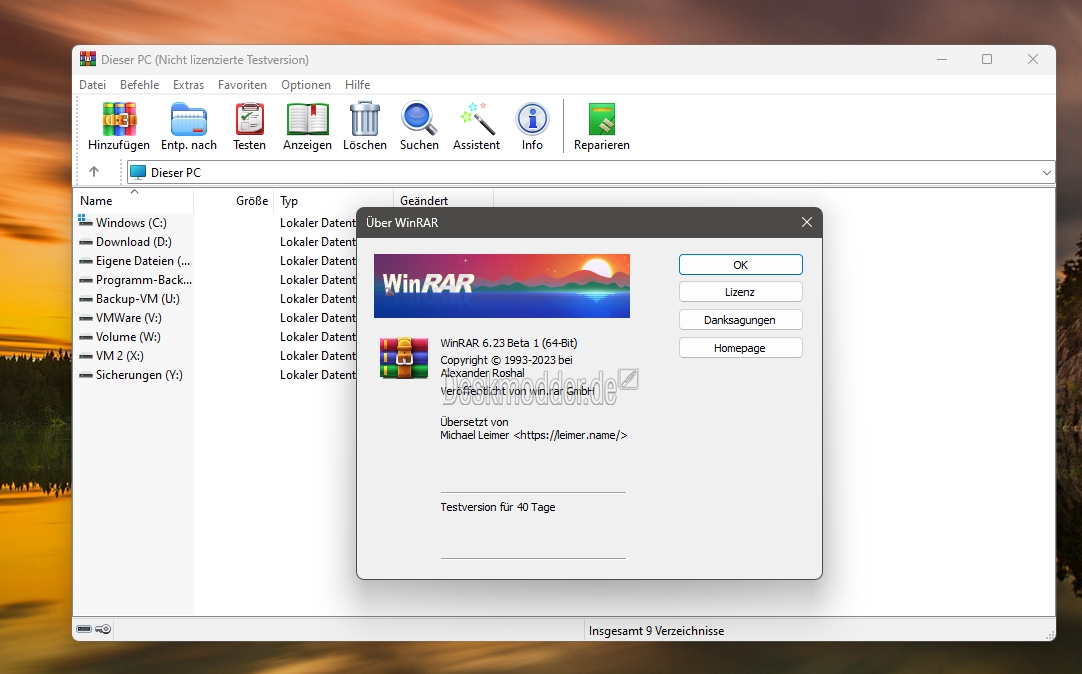Viewport: 1082px width, 674px height.
Task: Open the Optionen menu
Action: coord(306,85)
